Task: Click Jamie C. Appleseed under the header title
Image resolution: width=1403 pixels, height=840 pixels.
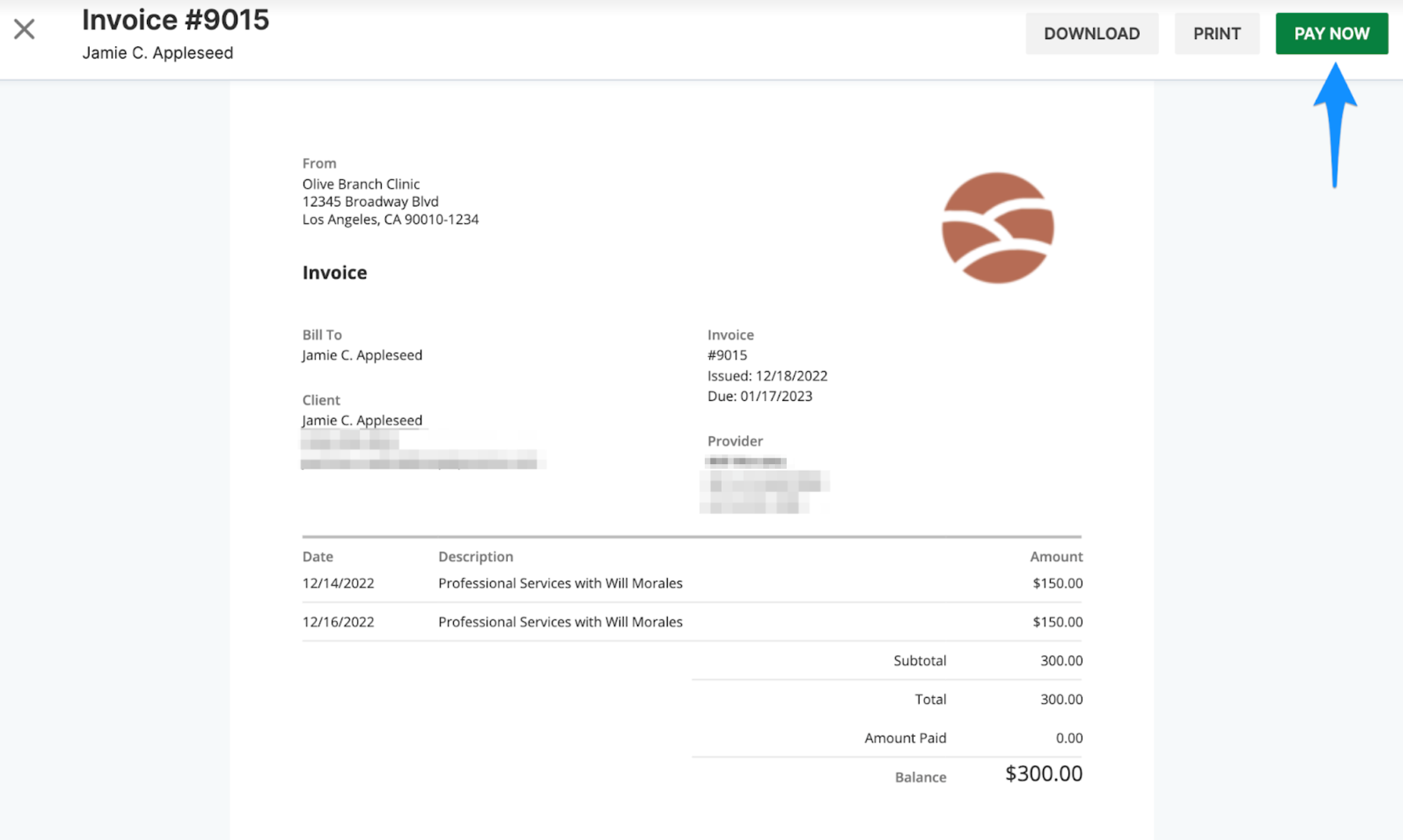Action: 157,53
